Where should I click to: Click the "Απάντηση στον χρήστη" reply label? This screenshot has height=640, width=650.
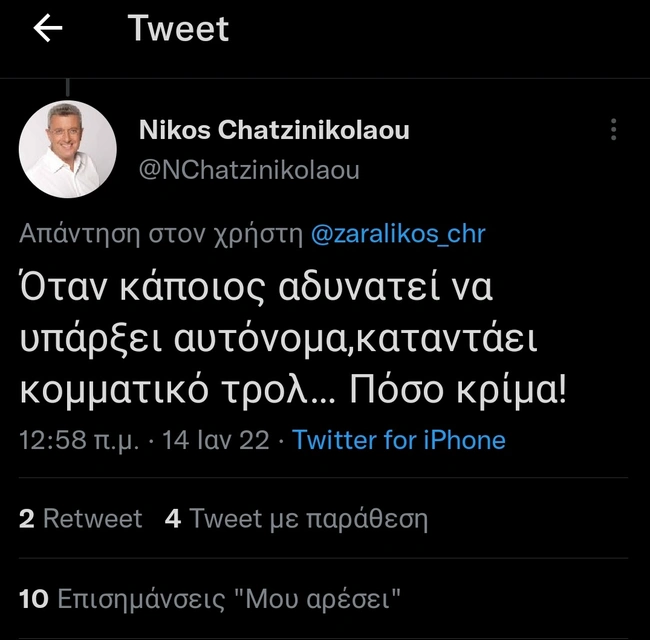[x=161, y=234]
